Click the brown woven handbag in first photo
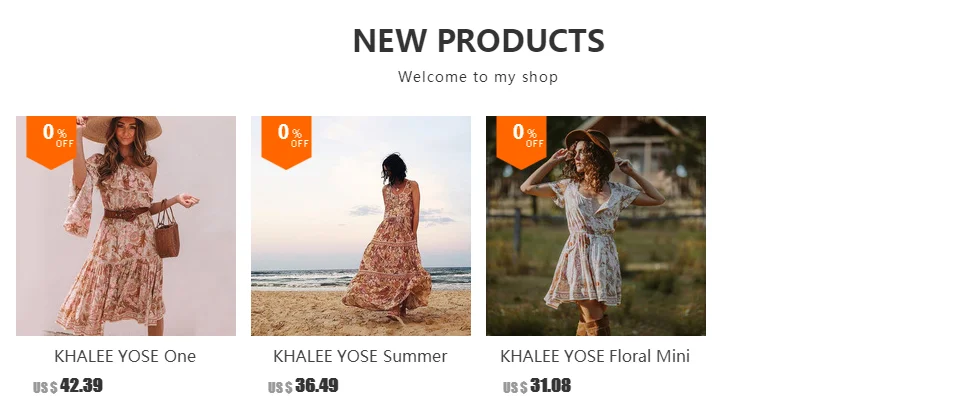Viewport: 958px width, 406px height. pyautogui.click(x=167, y=230)
